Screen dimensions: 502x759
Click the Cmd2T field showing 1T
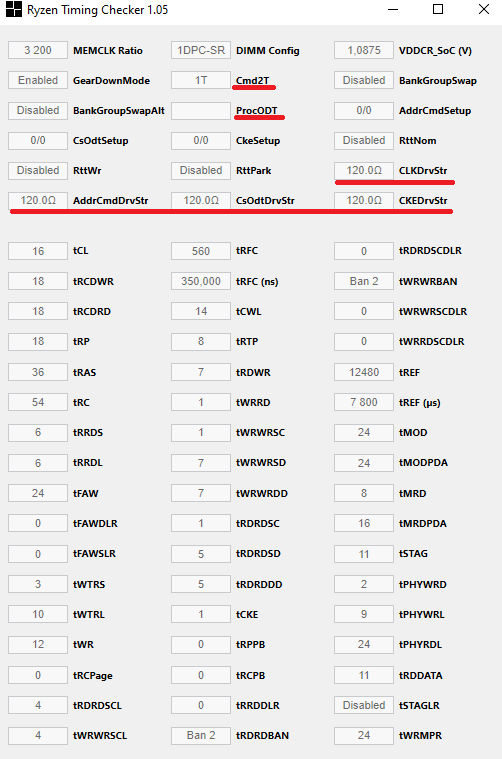tap(201, 80)
